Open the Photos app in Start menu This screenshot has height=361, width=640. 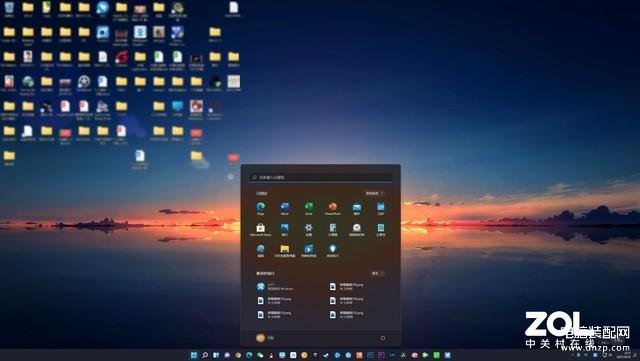[x=284, y=230]
